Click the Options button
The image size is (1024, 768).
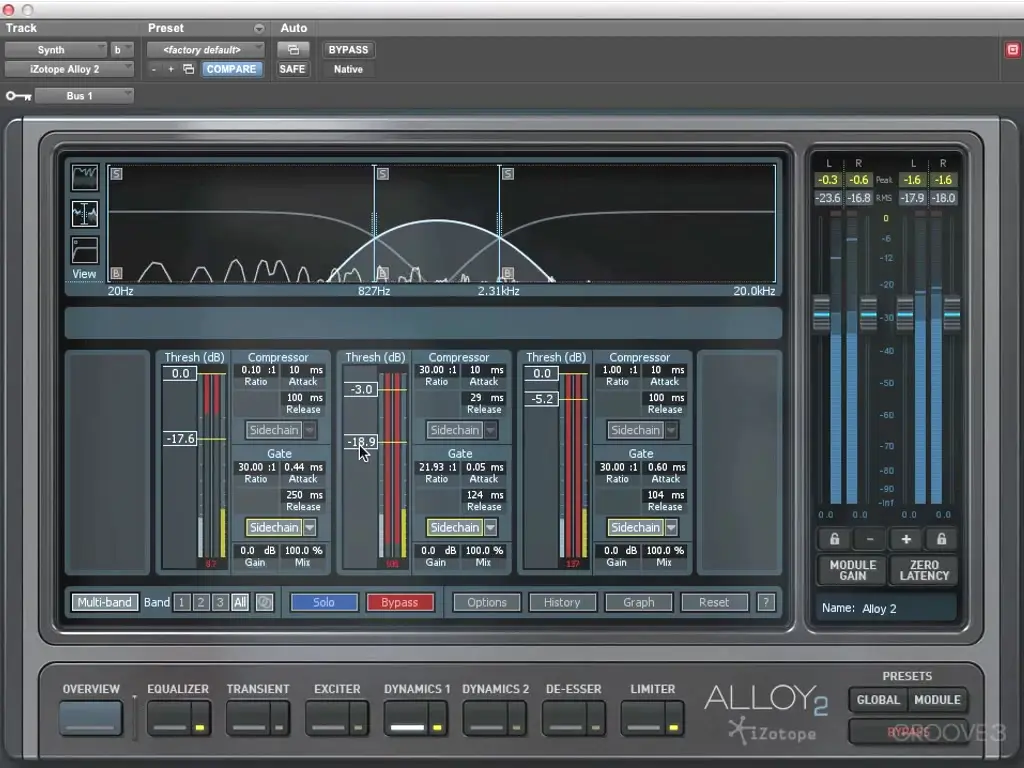coord(487,602)
